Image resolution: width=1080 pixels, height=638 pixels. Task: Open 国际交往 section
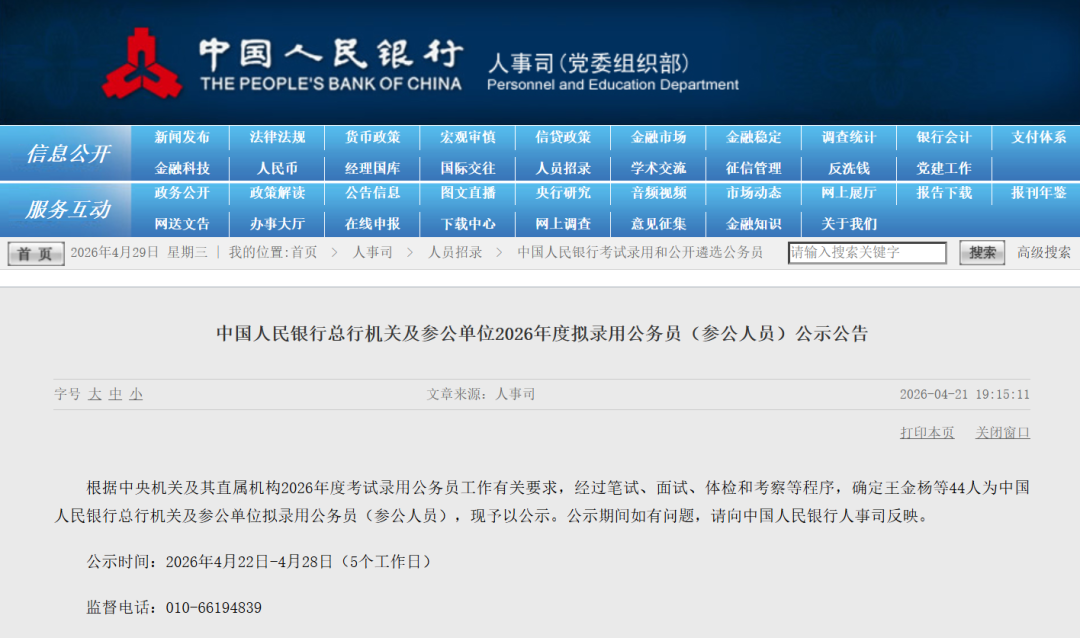tap(468, 168)
